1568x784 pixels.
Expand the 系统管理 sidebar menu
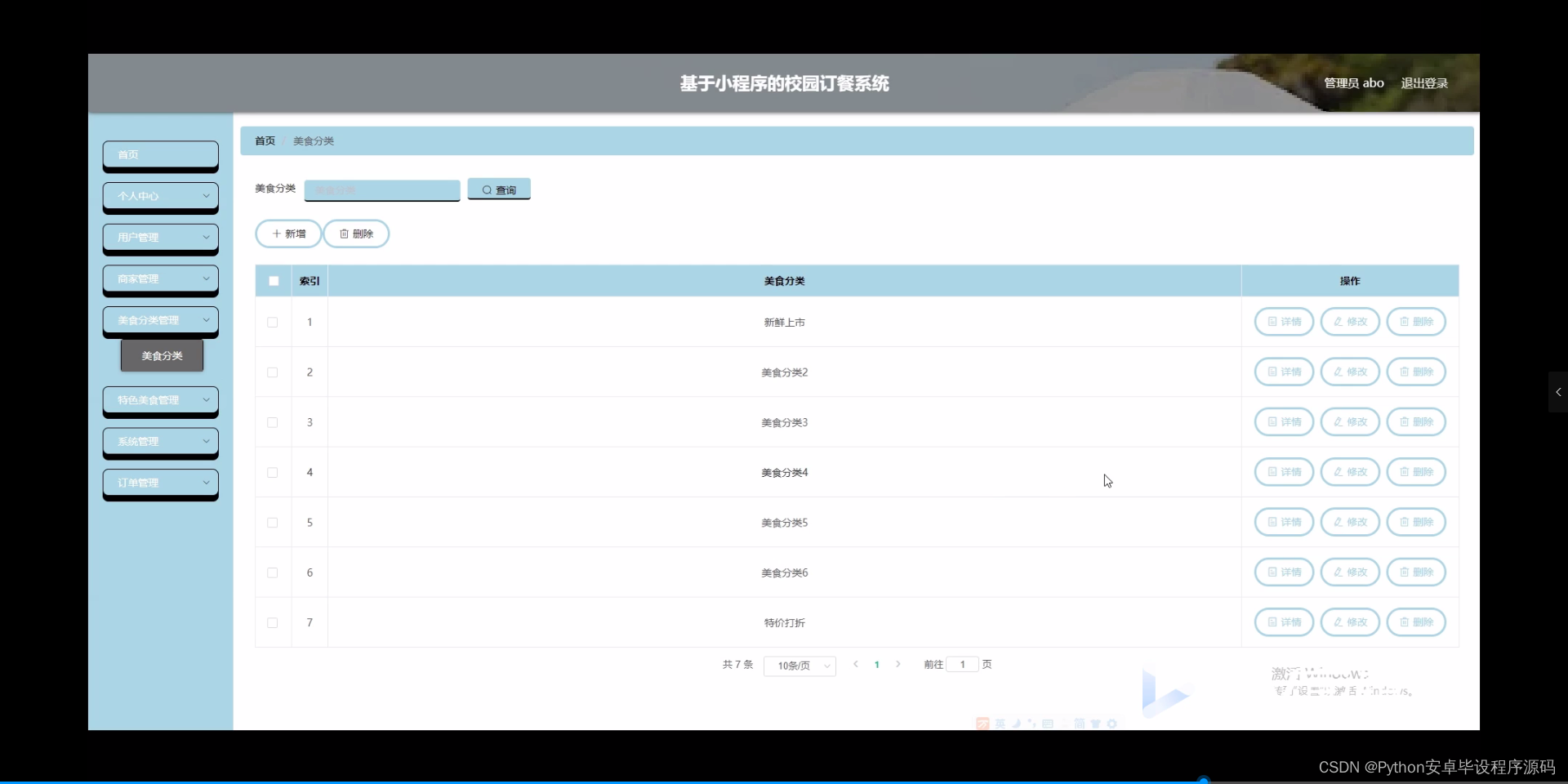tap(160, 442)
